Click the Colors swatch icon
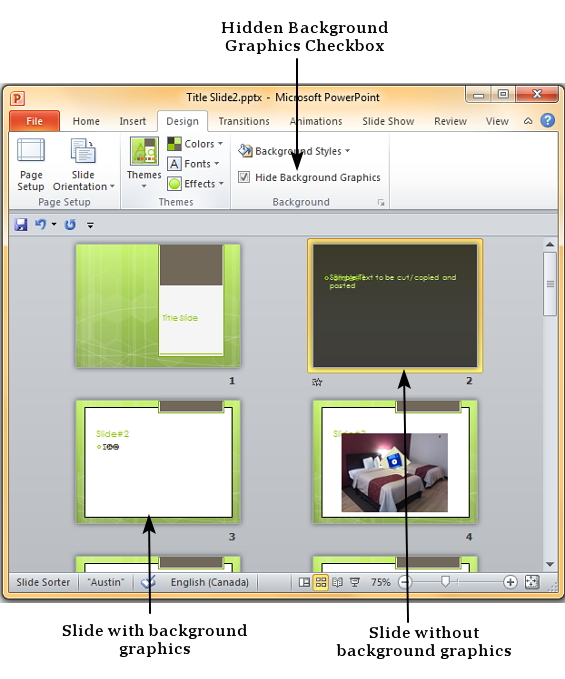The image size is (565, 679). (174, 144)
